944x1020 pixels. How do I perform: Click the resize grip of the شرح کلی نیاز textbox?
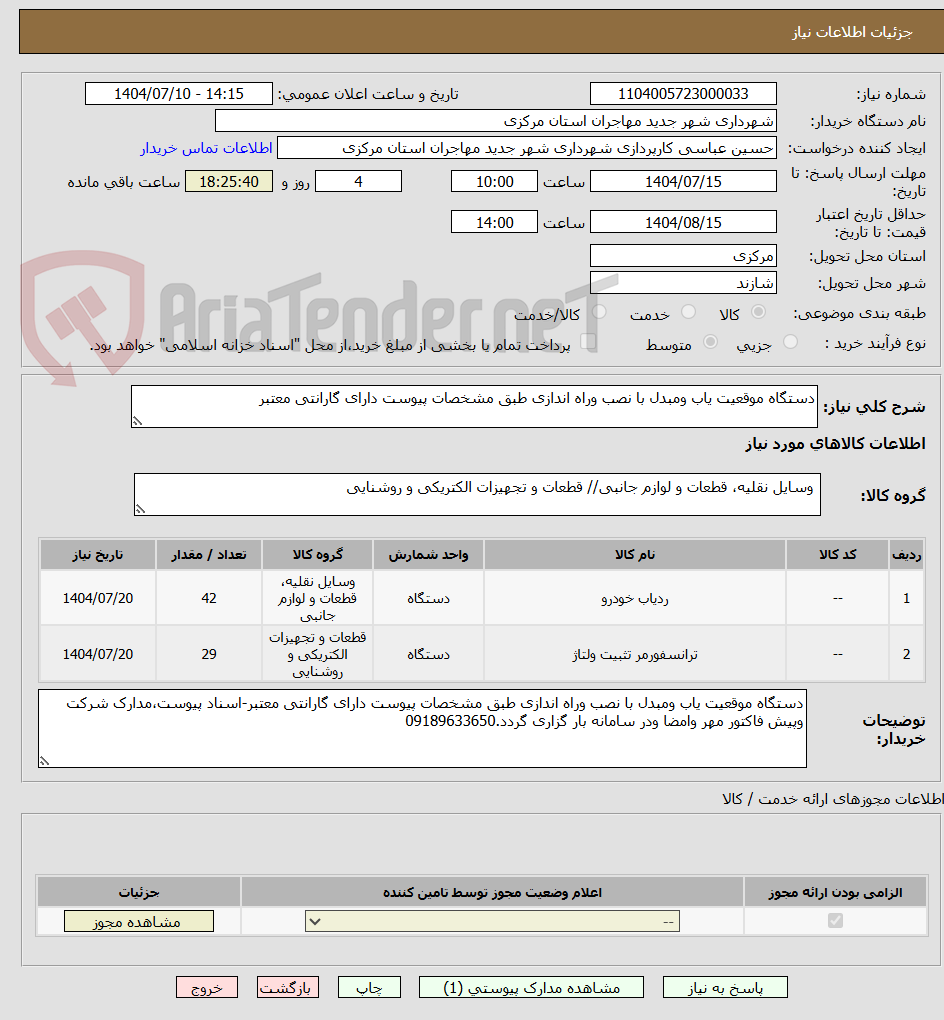[138, 423]
